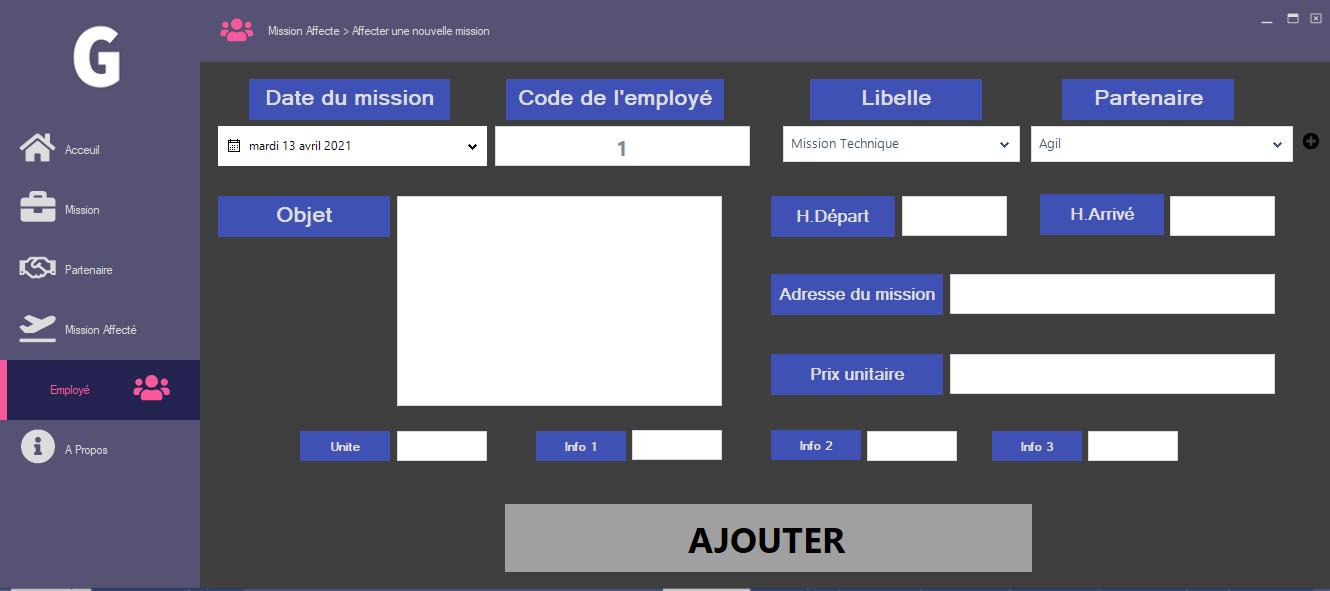Click the Partenaire header label
This screenshot has width=1330, height=591.
coord(1148,99)
